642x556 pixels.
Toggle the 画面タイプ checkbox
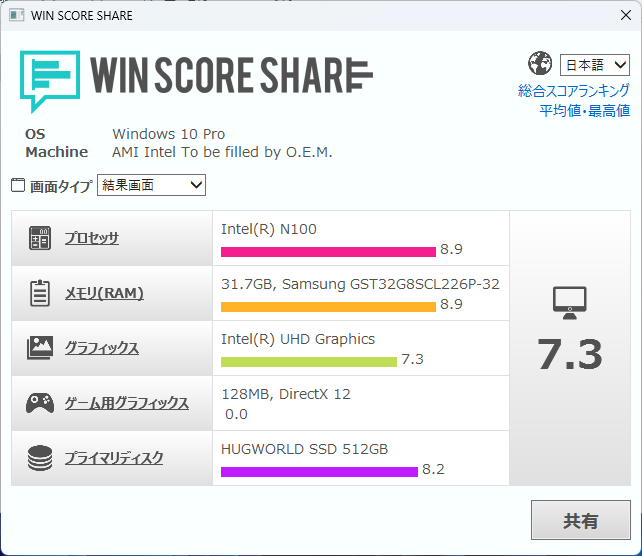18,185
